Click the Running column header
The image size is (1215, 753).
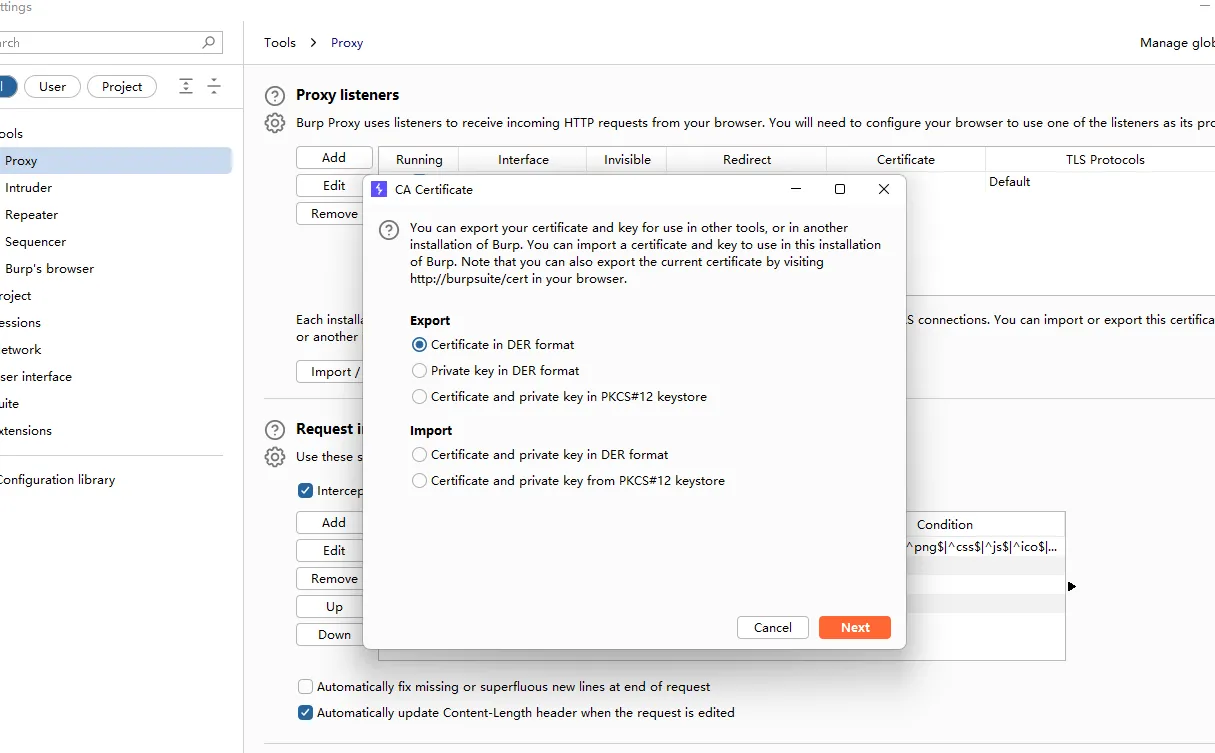419,160
